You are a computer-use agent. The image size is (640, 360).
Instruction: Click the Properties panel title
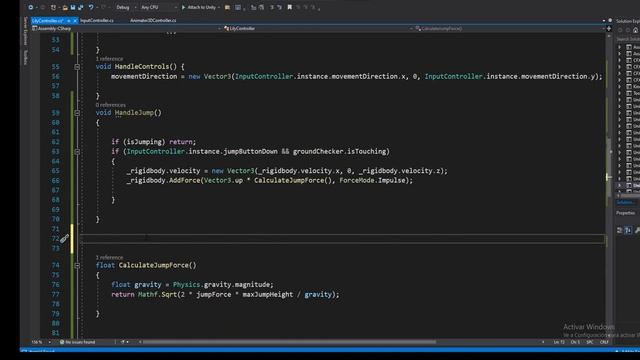coord(625,213)
